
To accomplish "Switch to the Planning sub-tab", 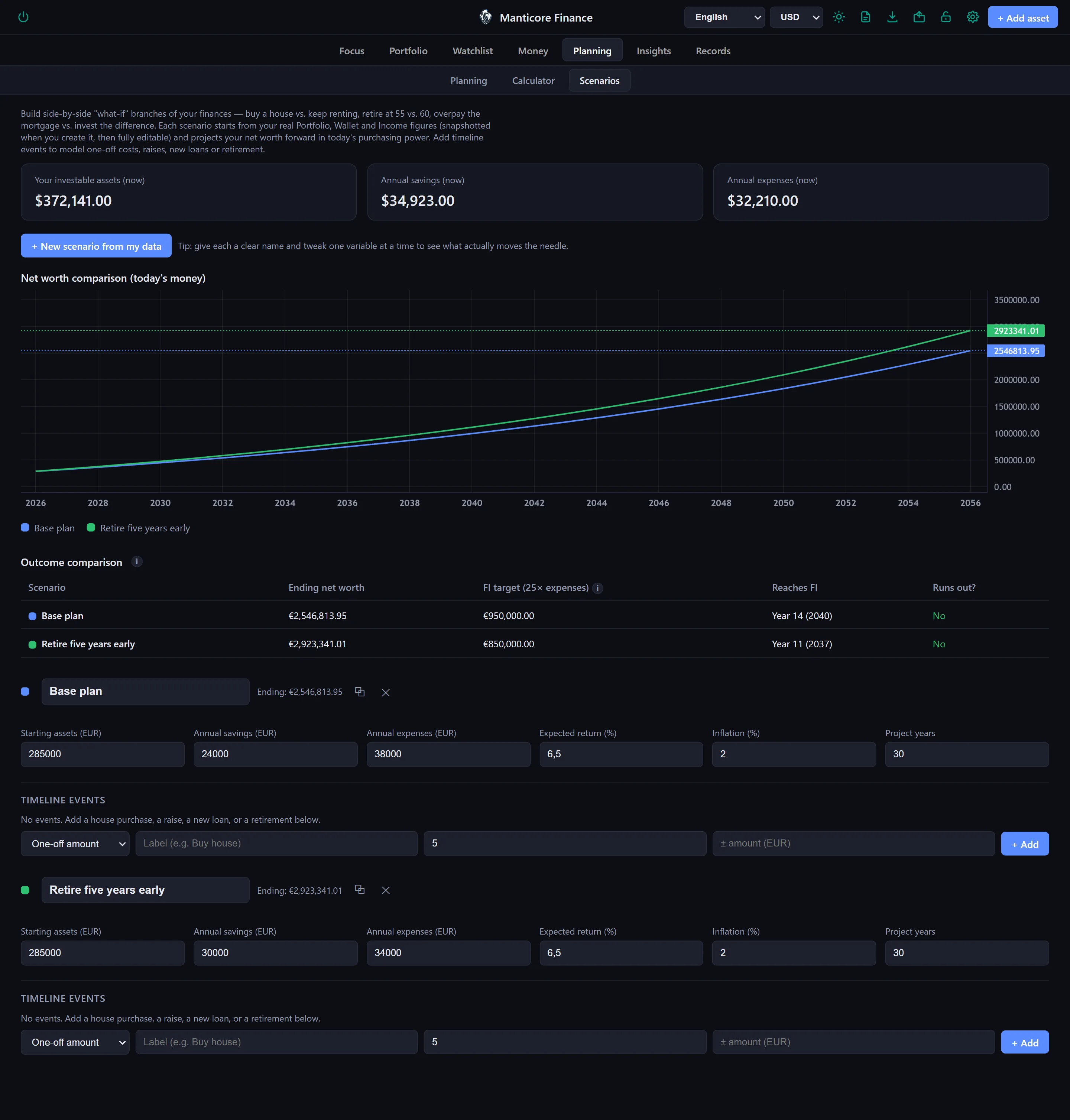I will click(468, 80).
